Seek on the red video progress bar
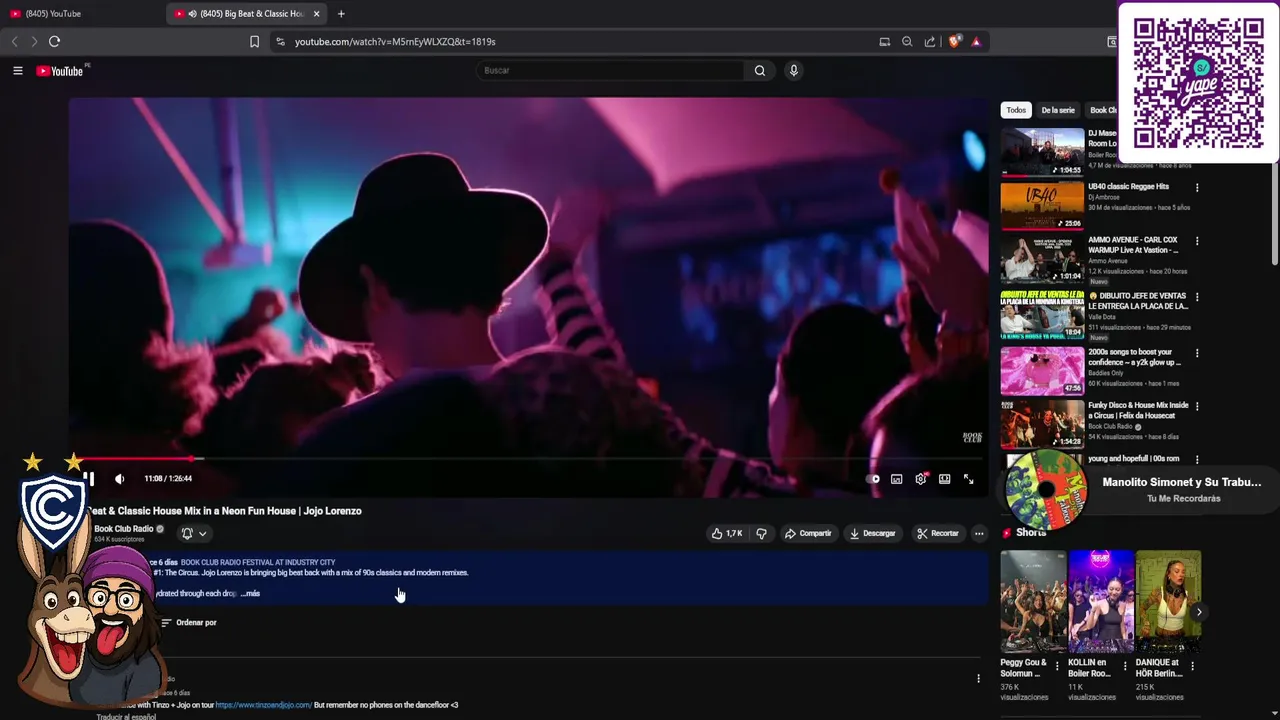Image resolution: width=1280 pixels, height=720 pixels. tap(526, 459)
